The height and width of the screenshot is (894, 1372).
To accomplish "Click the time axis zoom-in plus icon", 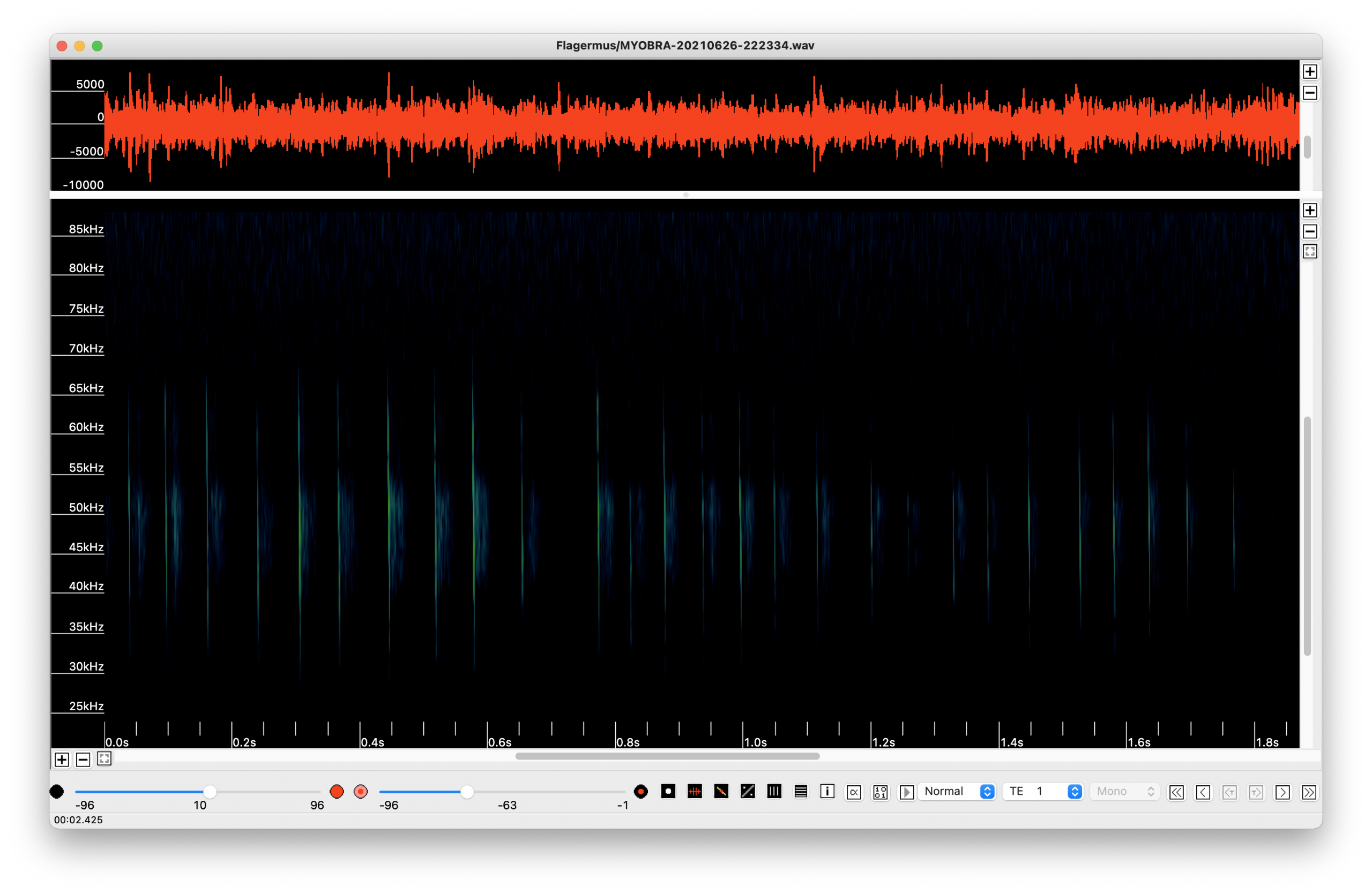I will tap(62, 760).
